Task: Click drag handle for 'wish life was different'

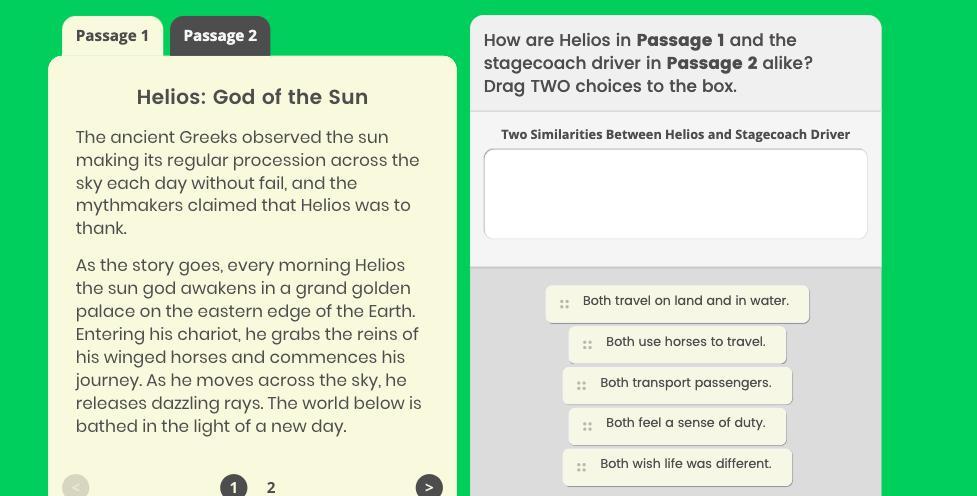Action: click(x=581, y=466)
